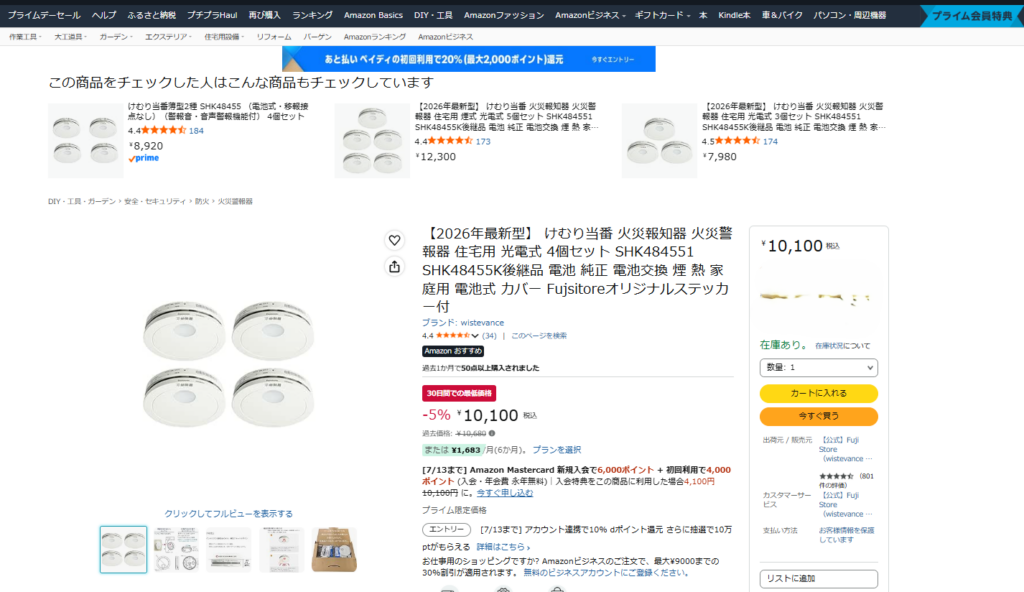Select the cardboard box package thumbnail
1024x592 pixels.
point(334,550)
